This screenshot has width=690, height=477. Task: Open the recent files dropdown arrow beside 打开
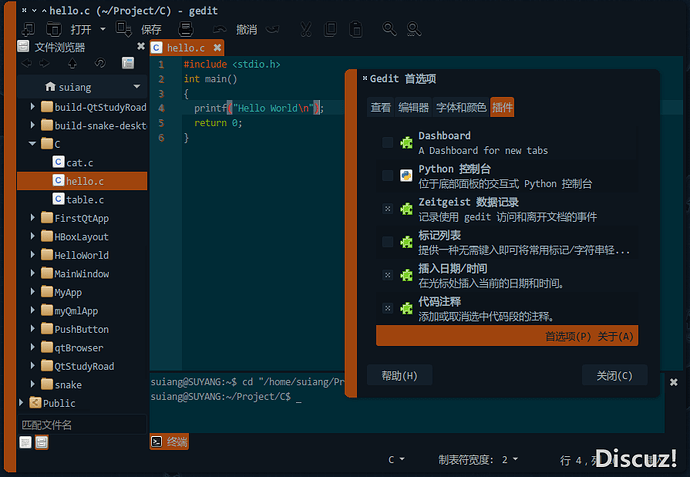(103, 29)
